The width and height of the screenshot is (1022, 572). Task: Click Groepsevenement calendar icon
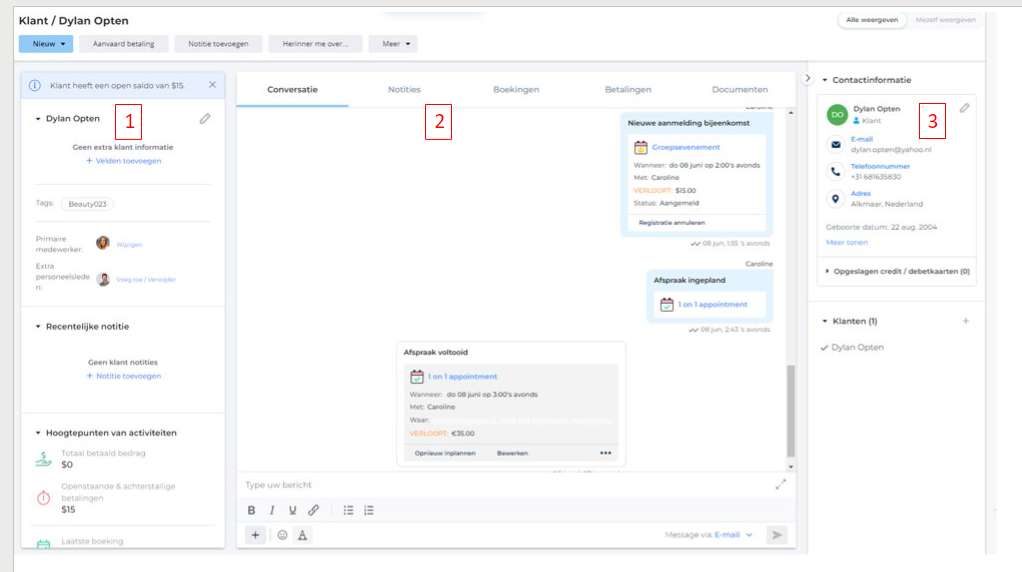click(x=641, y=147)
